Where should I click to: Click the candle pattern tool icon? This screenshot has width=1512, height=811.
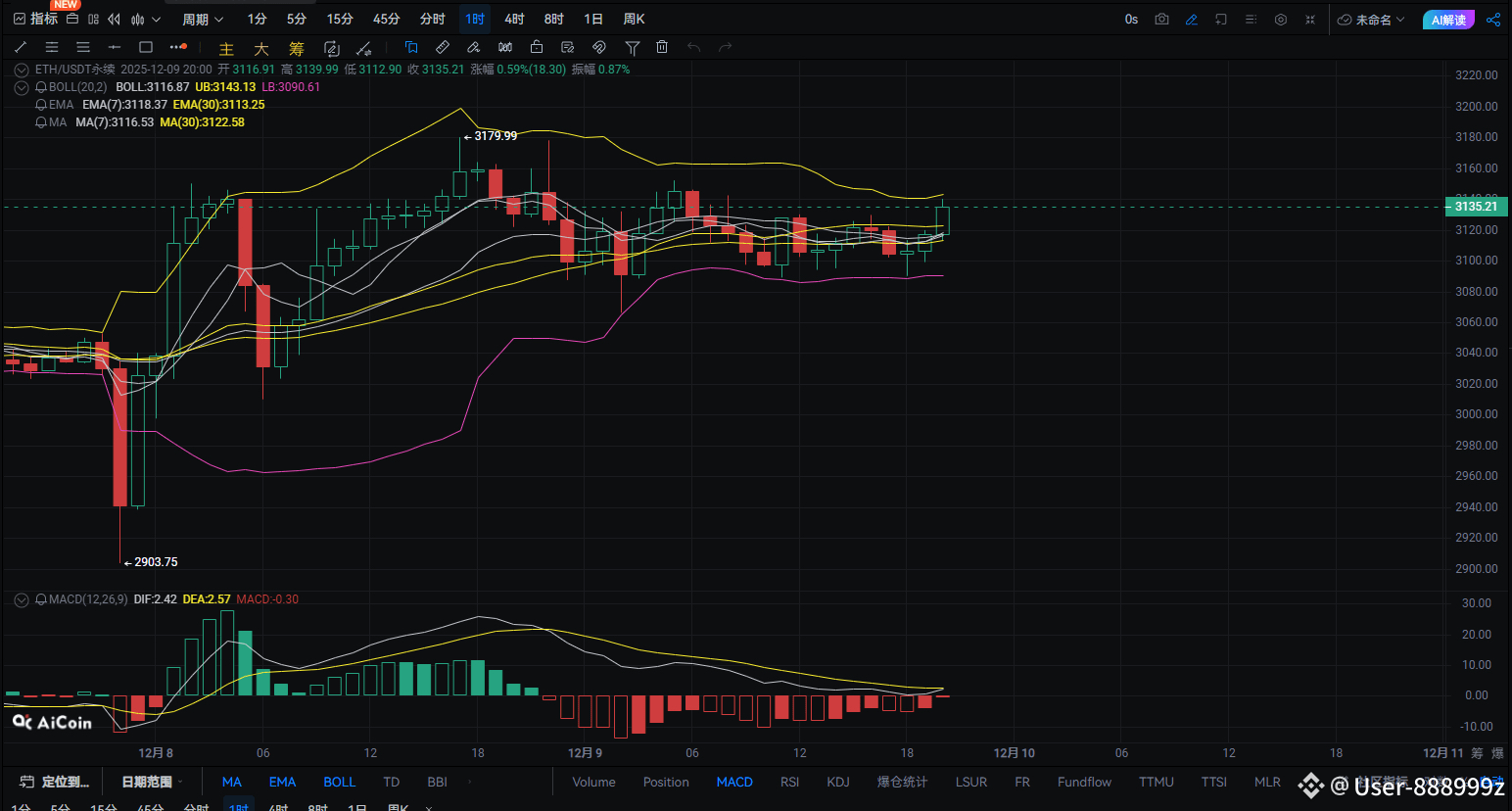[505, 47]
